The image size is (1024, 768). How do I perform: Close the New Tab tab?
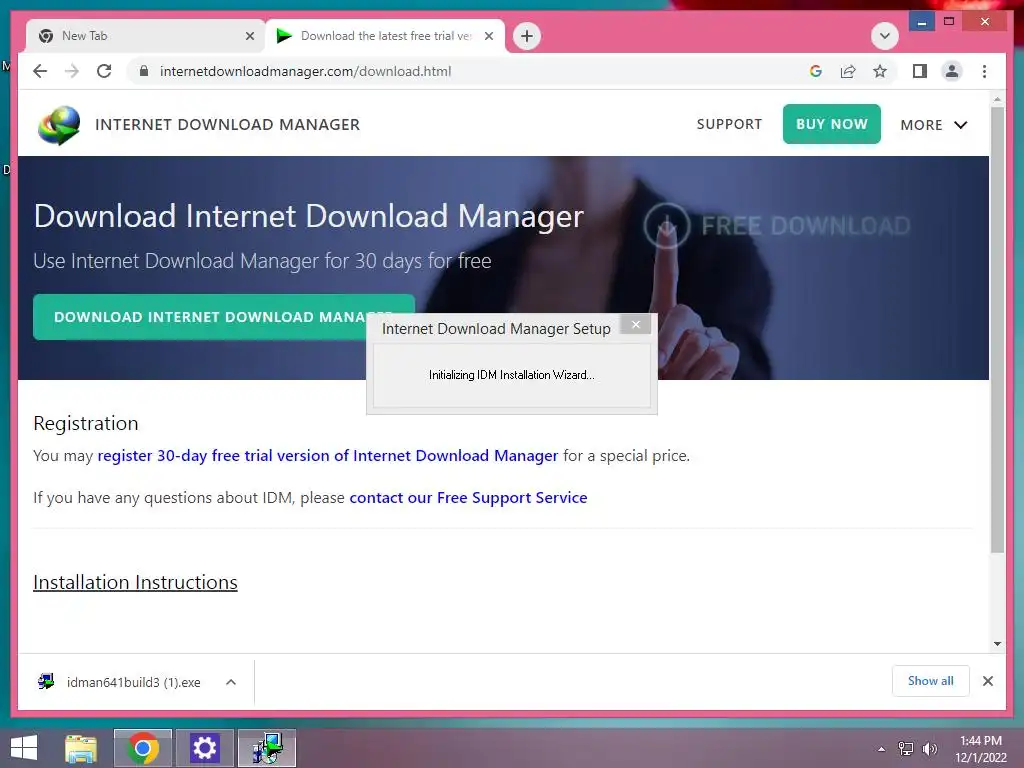click(x=249, y=36)
